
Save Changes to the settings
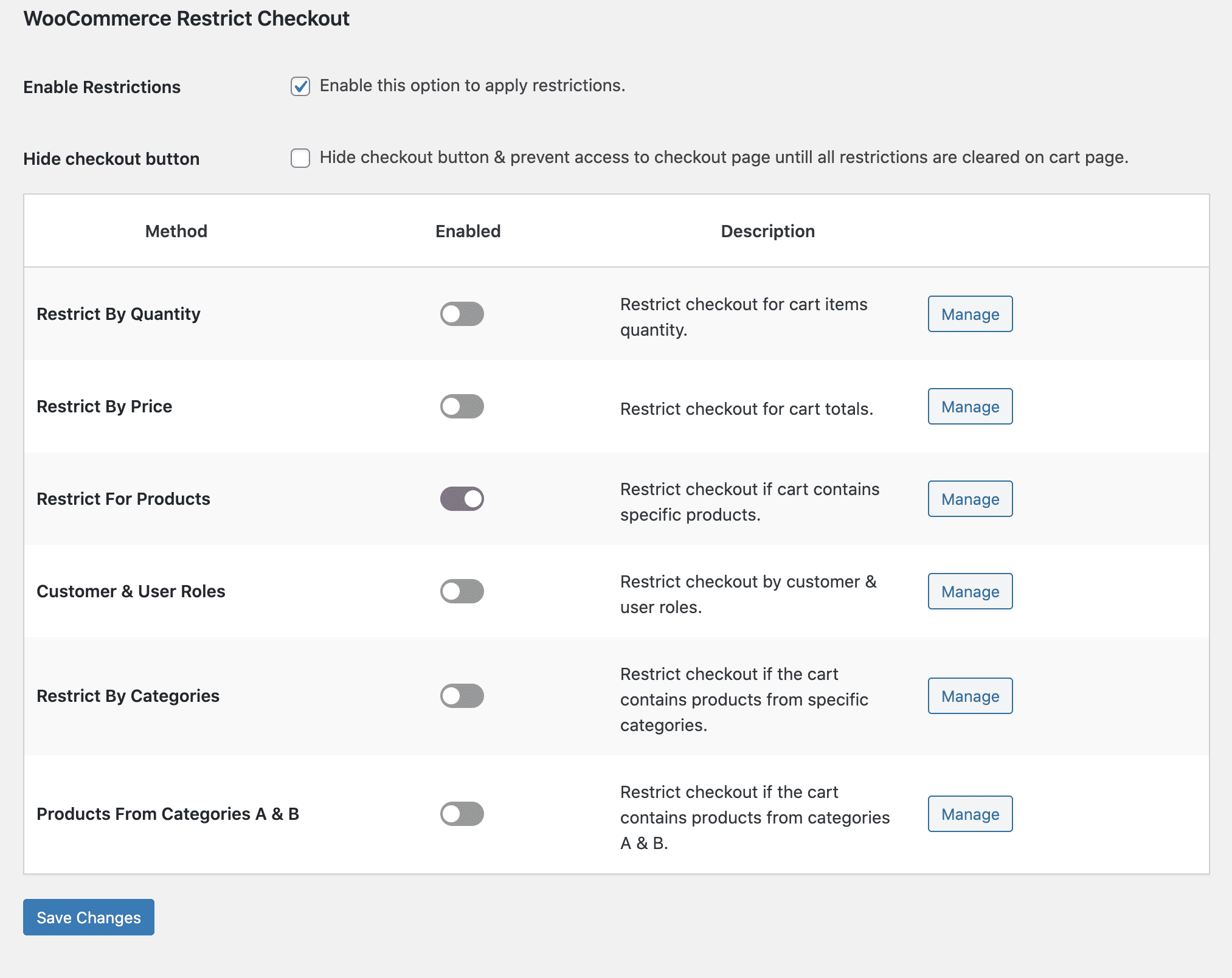pos(89,917)
